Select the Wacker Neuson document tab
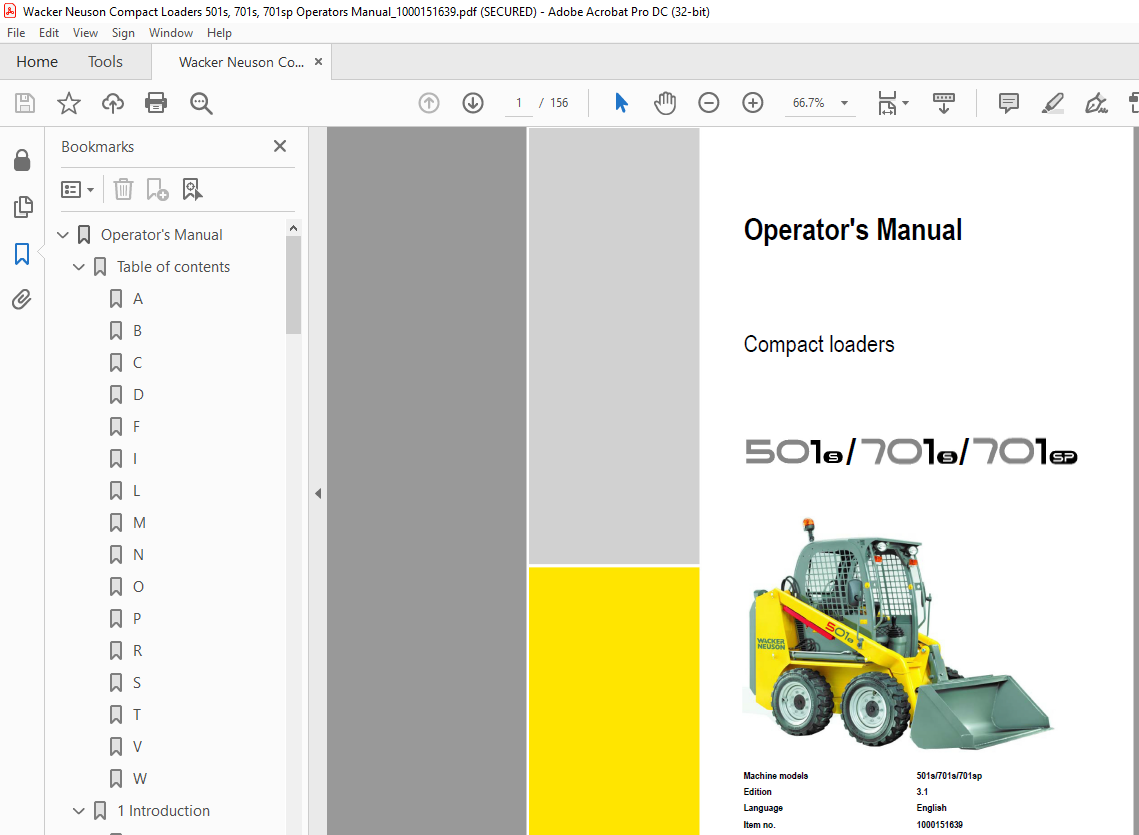The width and height of the screenshot is (1139, 835). tap(241, 62)
